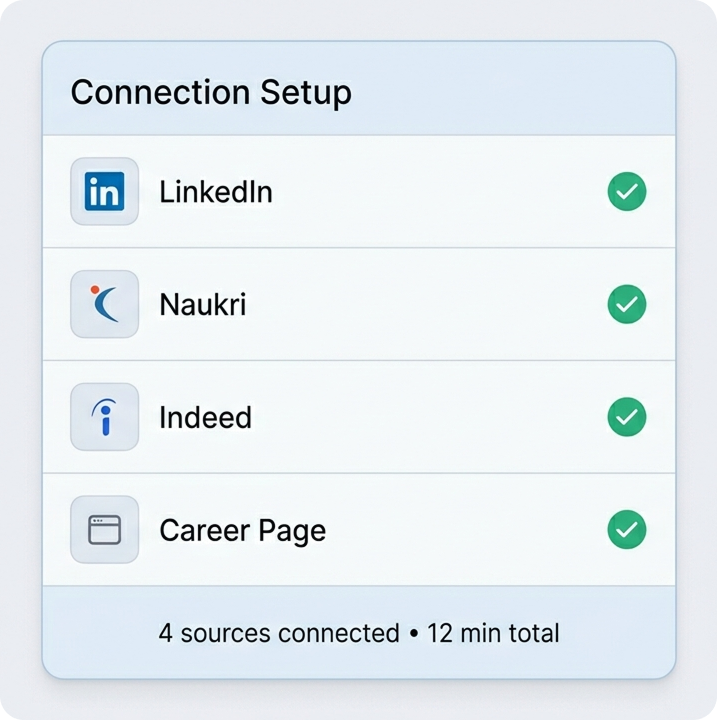Toggle the green checkmark for Career Page
717x720 pixels.
click(x=627, y=529)
